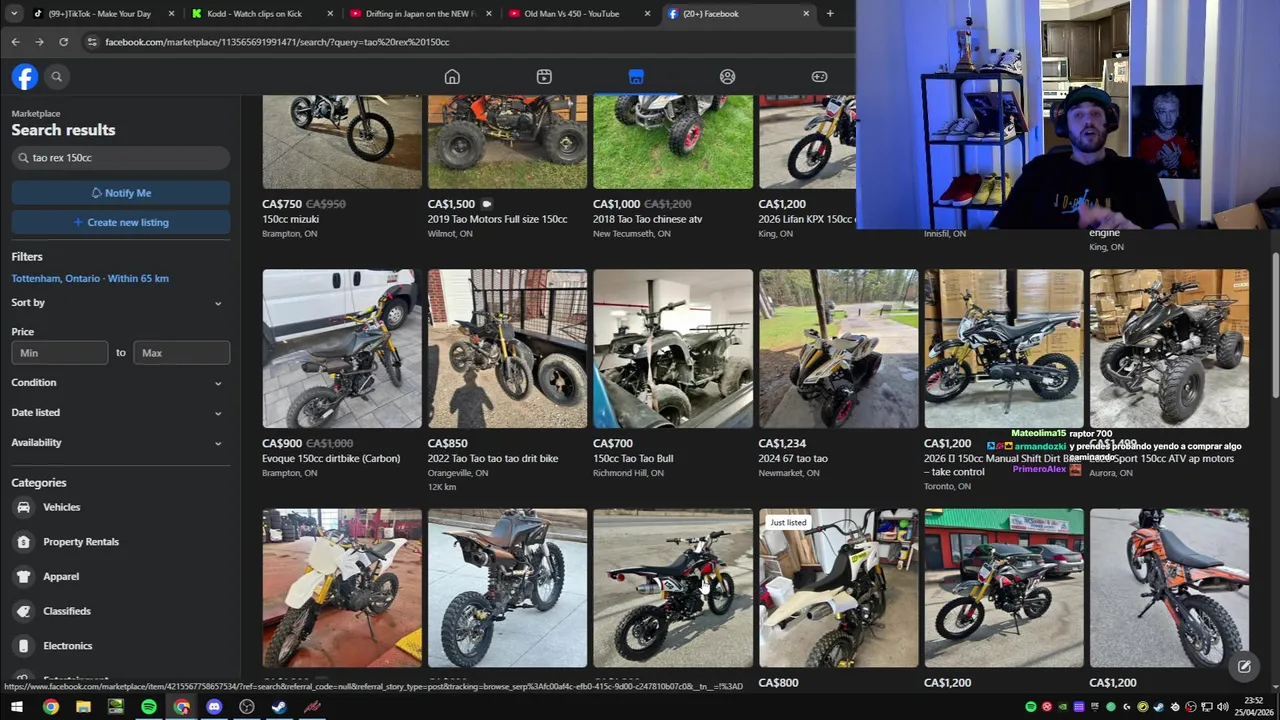Screen dimensions: 1280x720
Task: Click Electronics category icon
Action: [x=23, y=646]
